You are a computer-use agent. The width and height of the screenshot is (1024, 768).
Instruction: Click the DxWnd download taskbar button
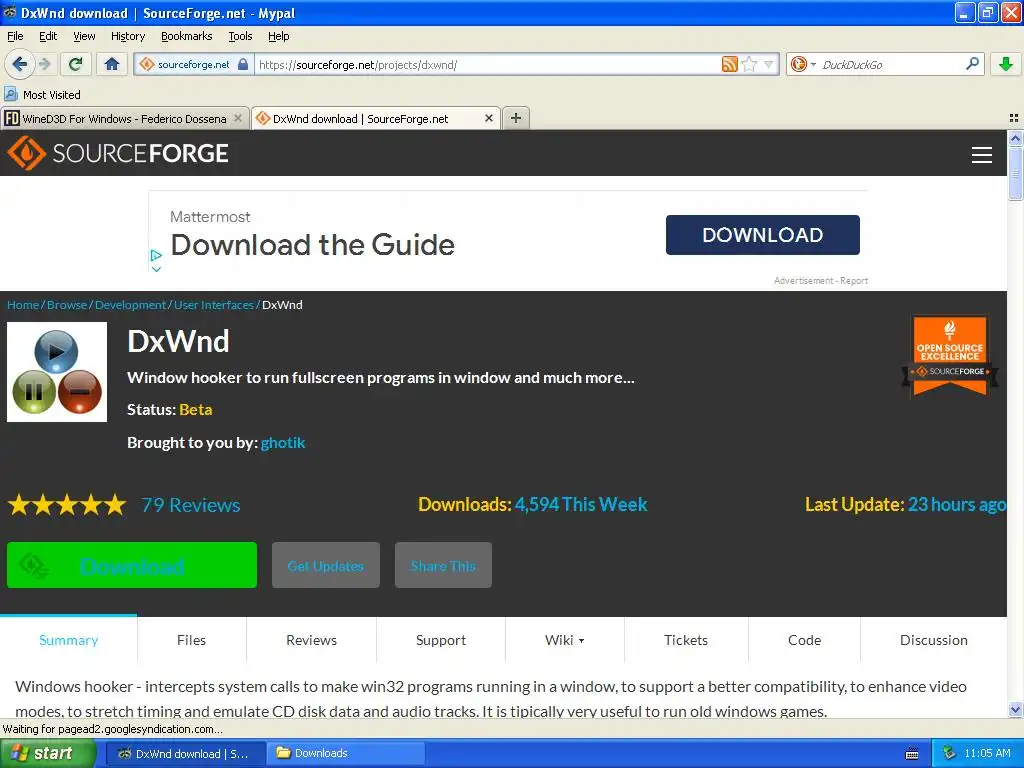click(x=185, y=753)
